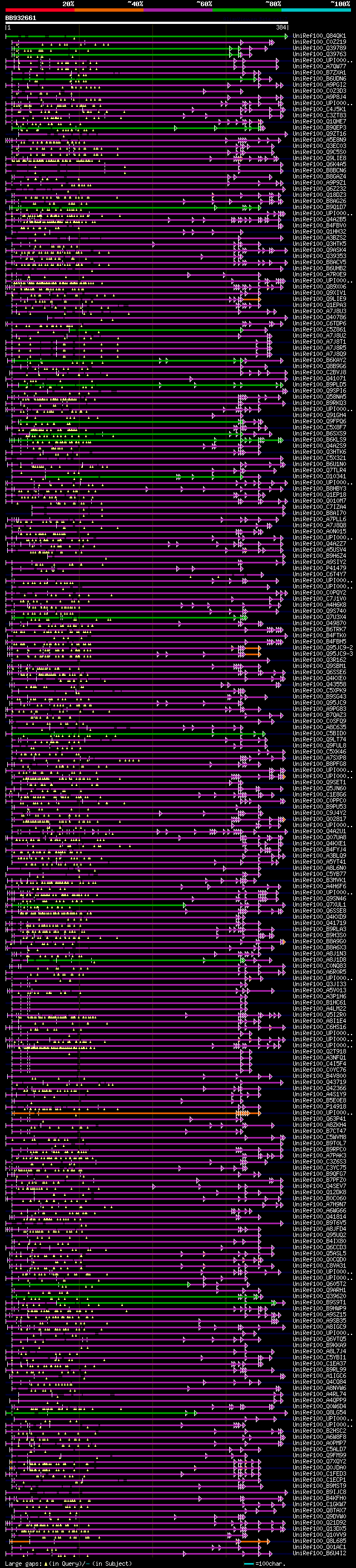Viewport: 356px width, 1568px height.
Task: Select the UniRef100_Q5JN60 label
Action: click(319, 788)
